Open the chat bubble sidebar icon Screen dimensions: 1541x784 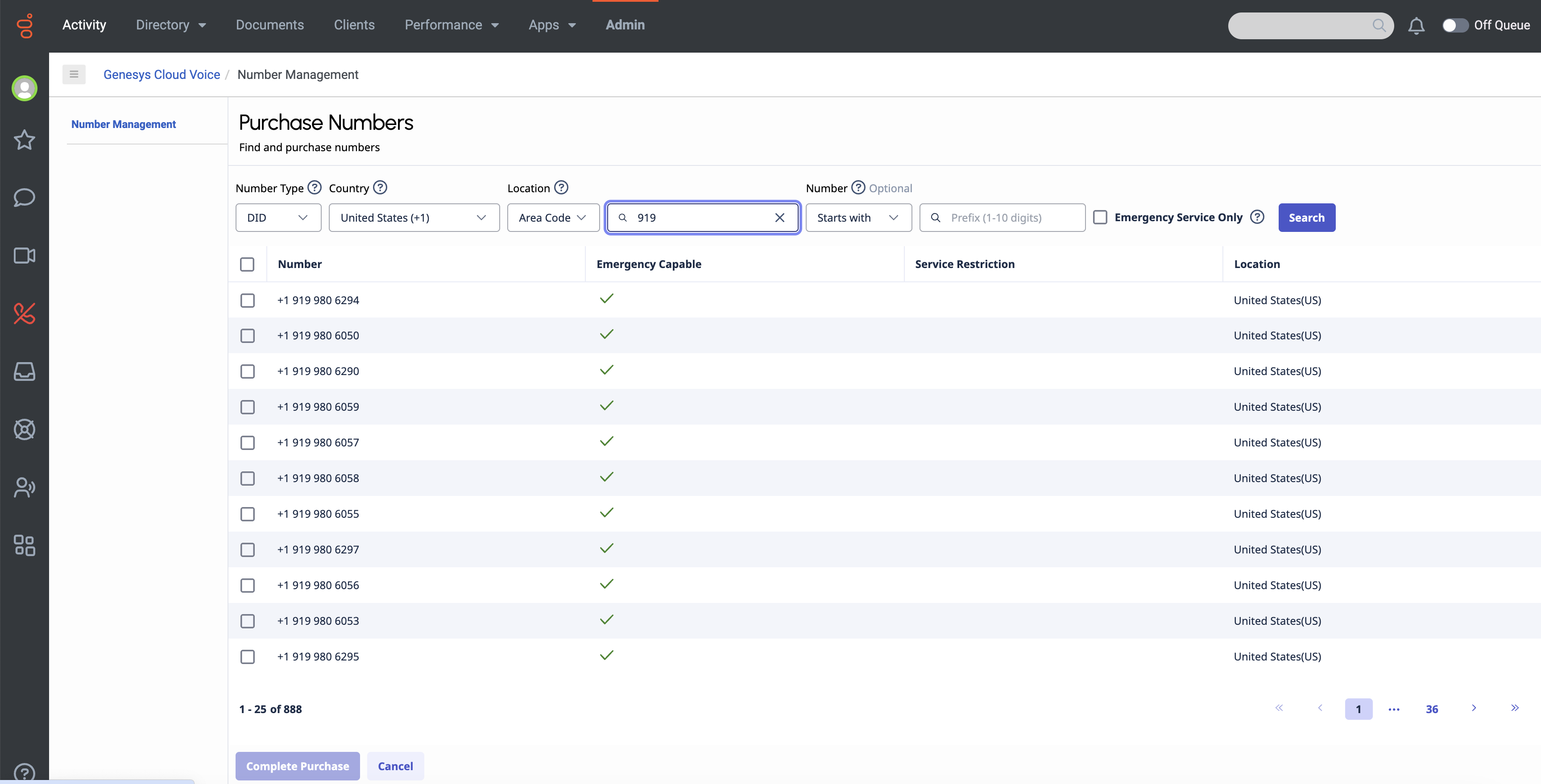point(25,198)
